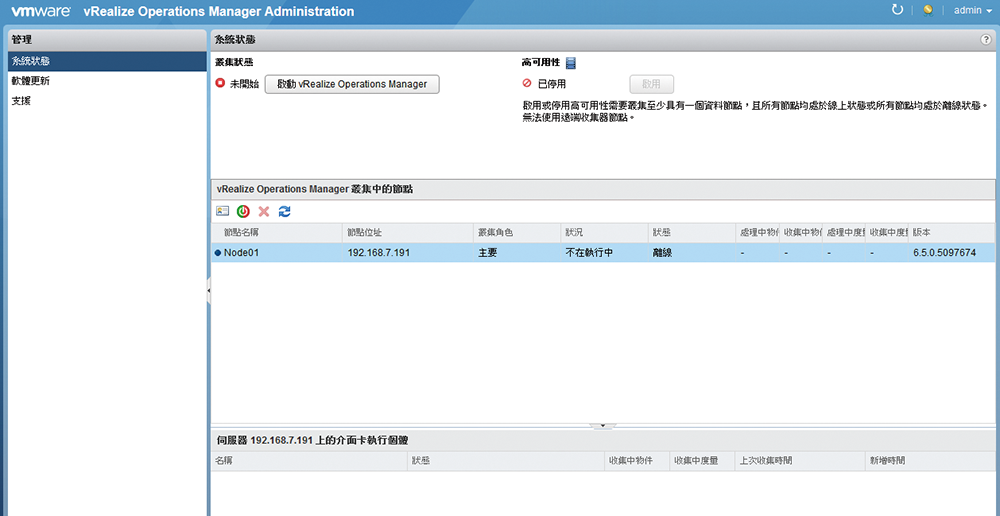
Task: Click the blue refresh nodes icon
Action: click(x=284, y=211)
